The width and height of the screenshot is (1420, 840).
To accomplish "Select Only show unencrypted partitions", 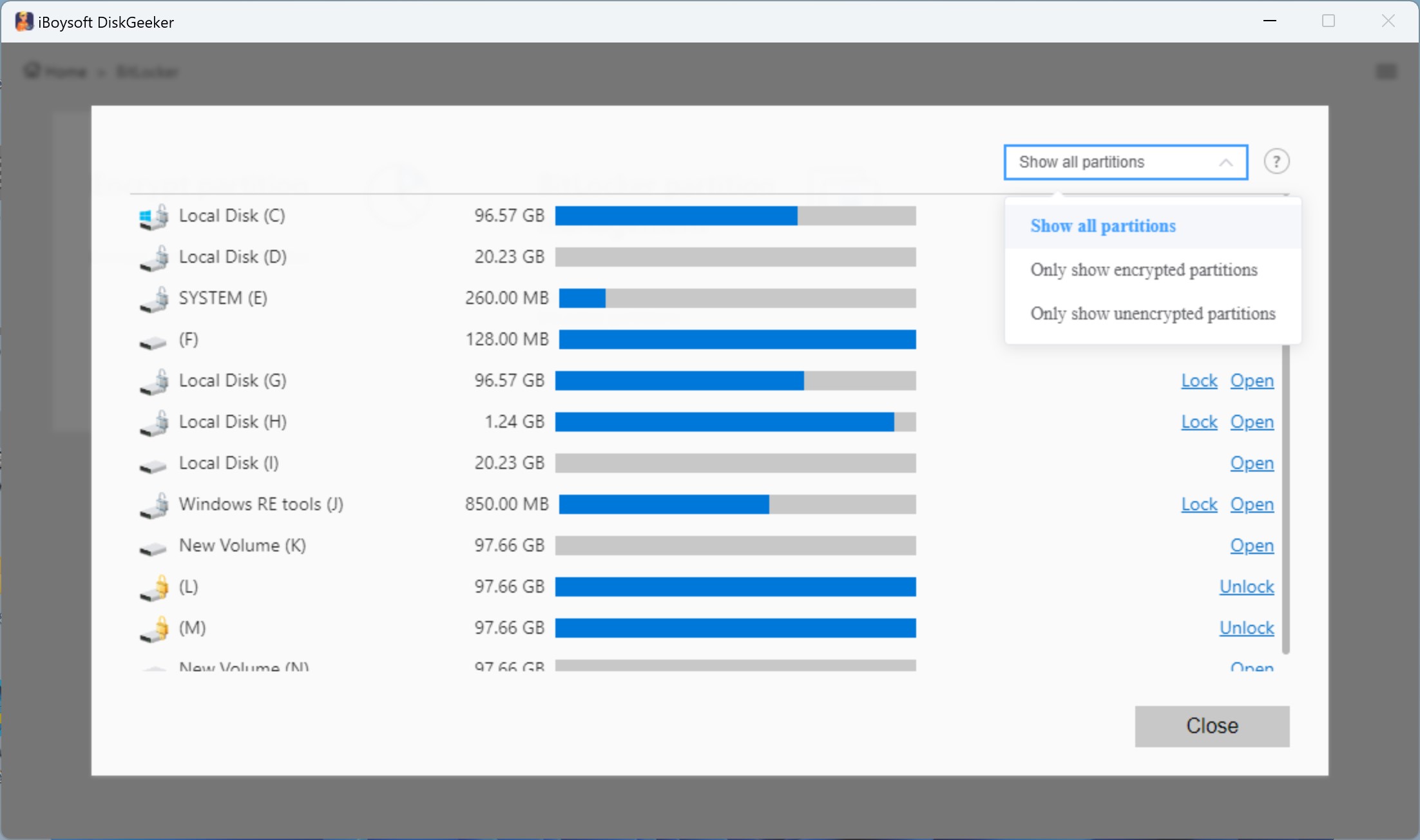I will [1153, 314].
